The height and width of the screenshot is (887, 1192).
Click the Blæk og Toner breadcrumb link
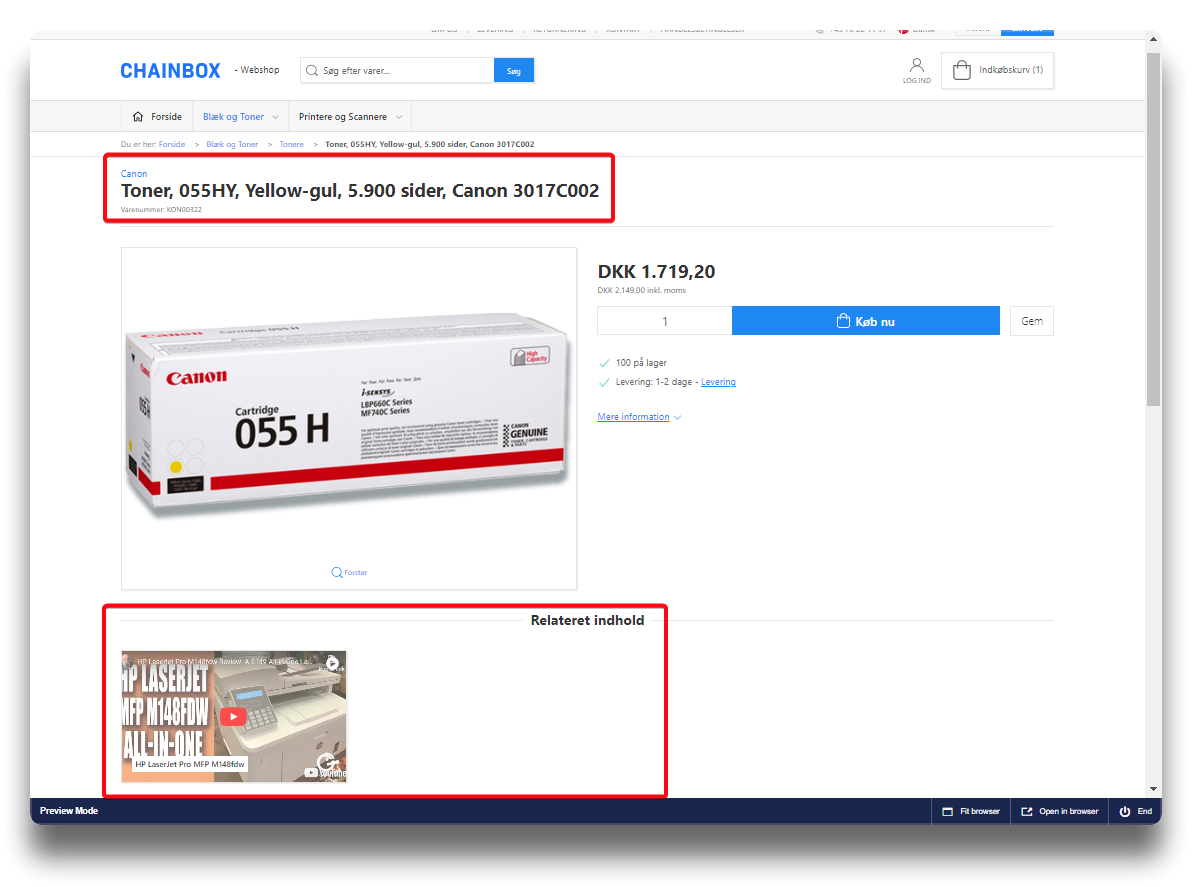[232, 144]
